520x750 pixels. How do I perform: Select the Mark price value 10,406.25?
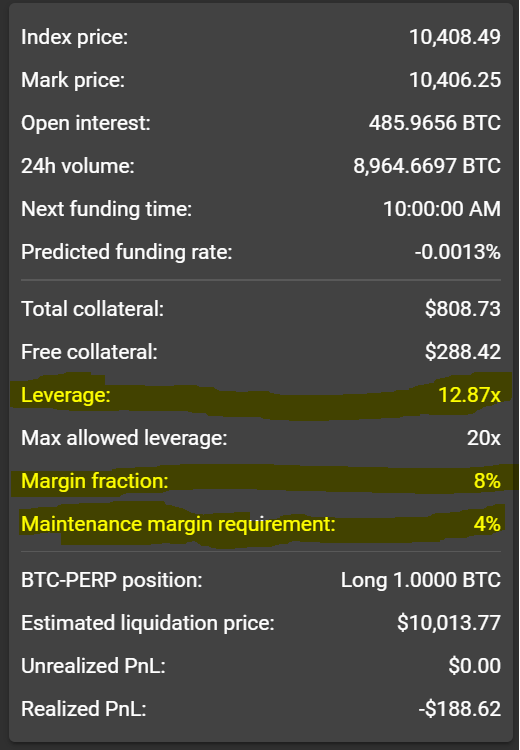(455, 80)
